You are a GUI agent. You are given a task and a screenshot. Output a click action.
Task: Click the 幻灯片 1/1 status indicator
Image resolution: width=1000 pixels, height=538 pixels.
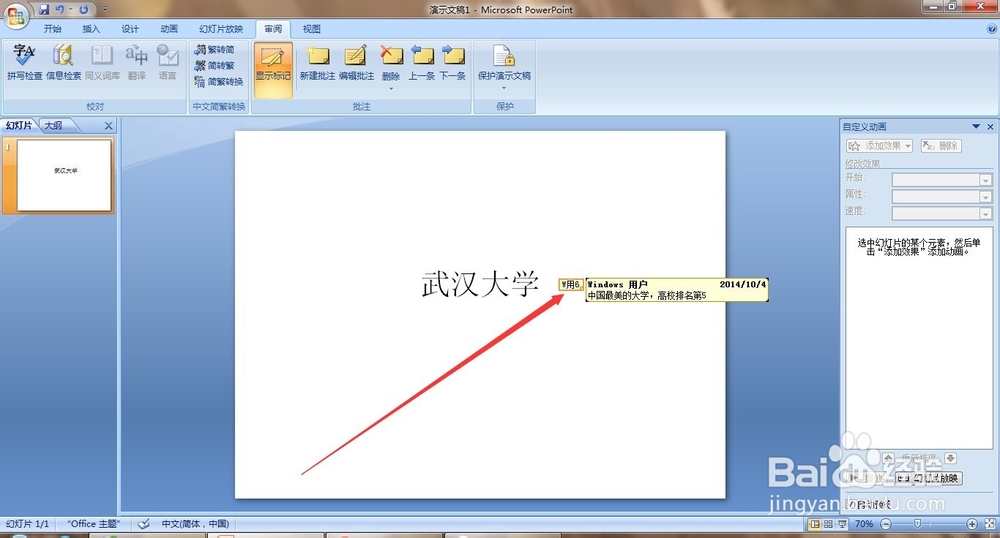tap(27, 524)
